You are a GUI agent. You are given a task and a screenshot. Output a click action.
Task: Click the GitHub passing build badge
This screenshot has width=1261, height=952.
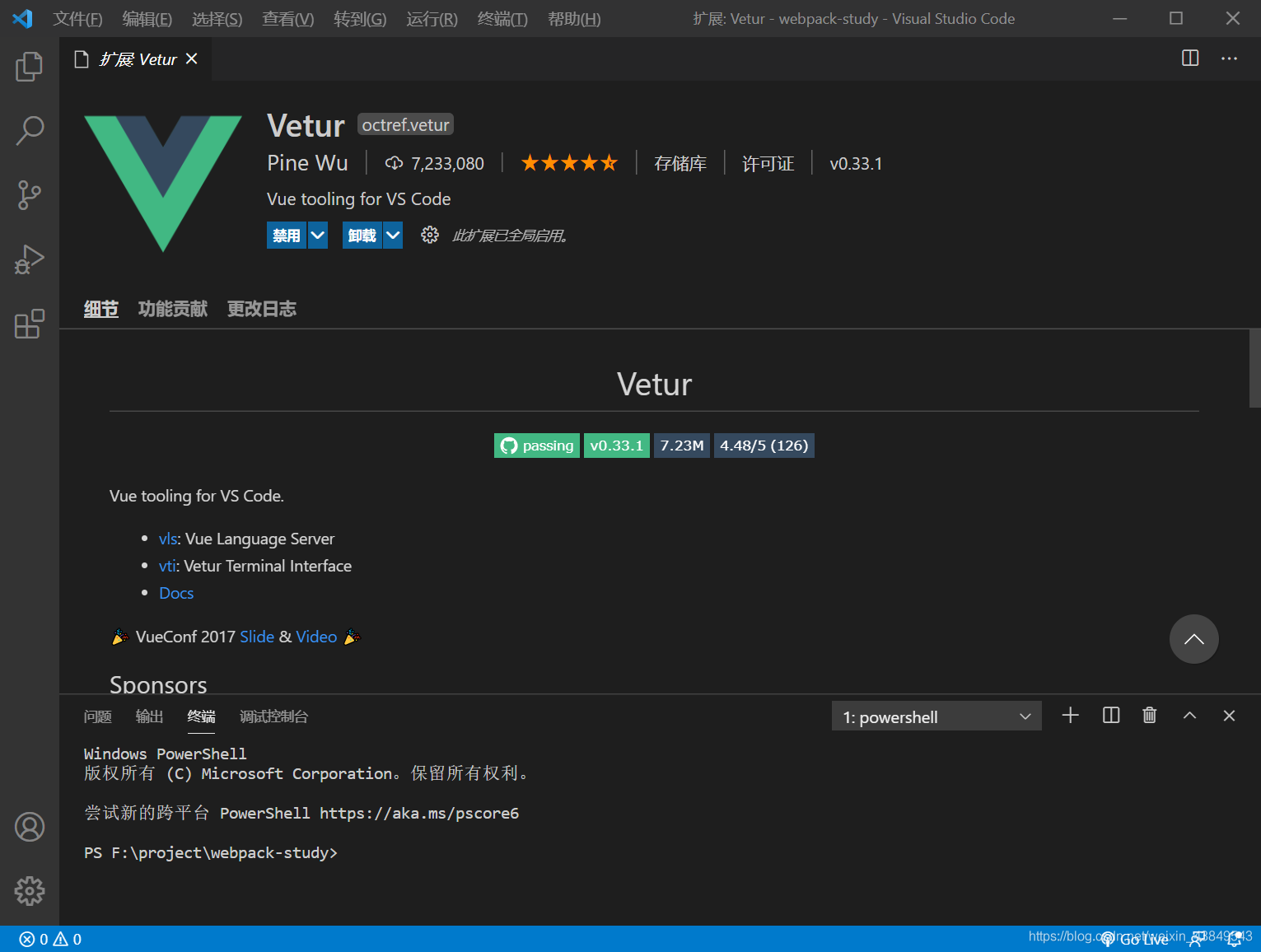[537, 446]
